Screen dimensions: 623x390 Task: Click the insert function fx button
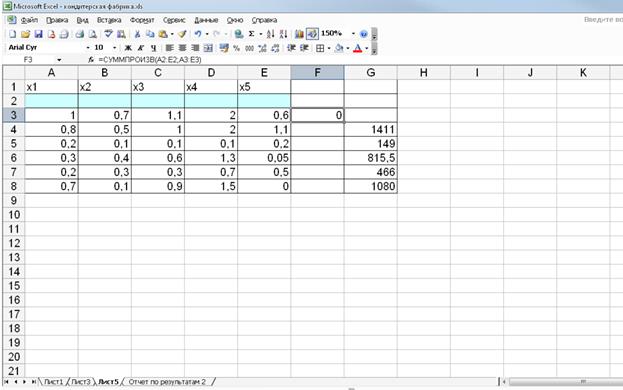(x=91, y=60)
